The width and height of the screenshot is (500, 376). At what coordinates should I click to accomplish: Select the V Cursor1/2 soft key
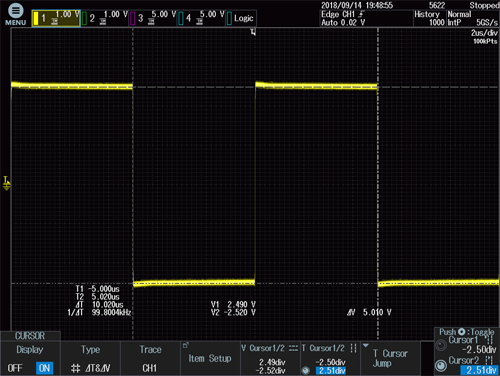click(270, 358)
